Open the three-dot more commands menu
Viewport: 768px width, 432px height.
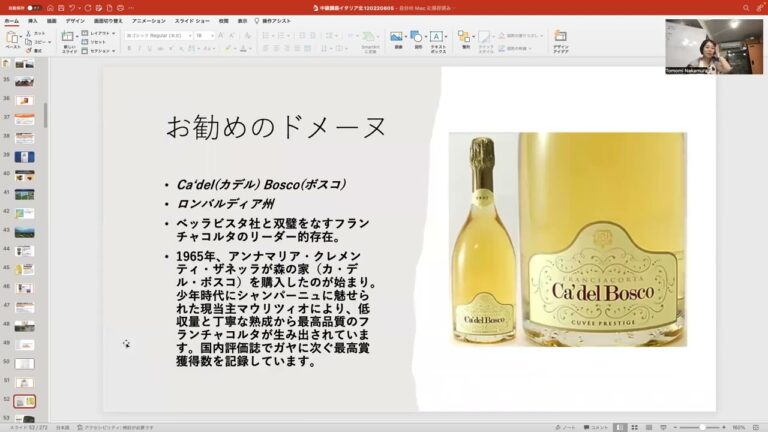pyautogui.click(x=131, y=8)
